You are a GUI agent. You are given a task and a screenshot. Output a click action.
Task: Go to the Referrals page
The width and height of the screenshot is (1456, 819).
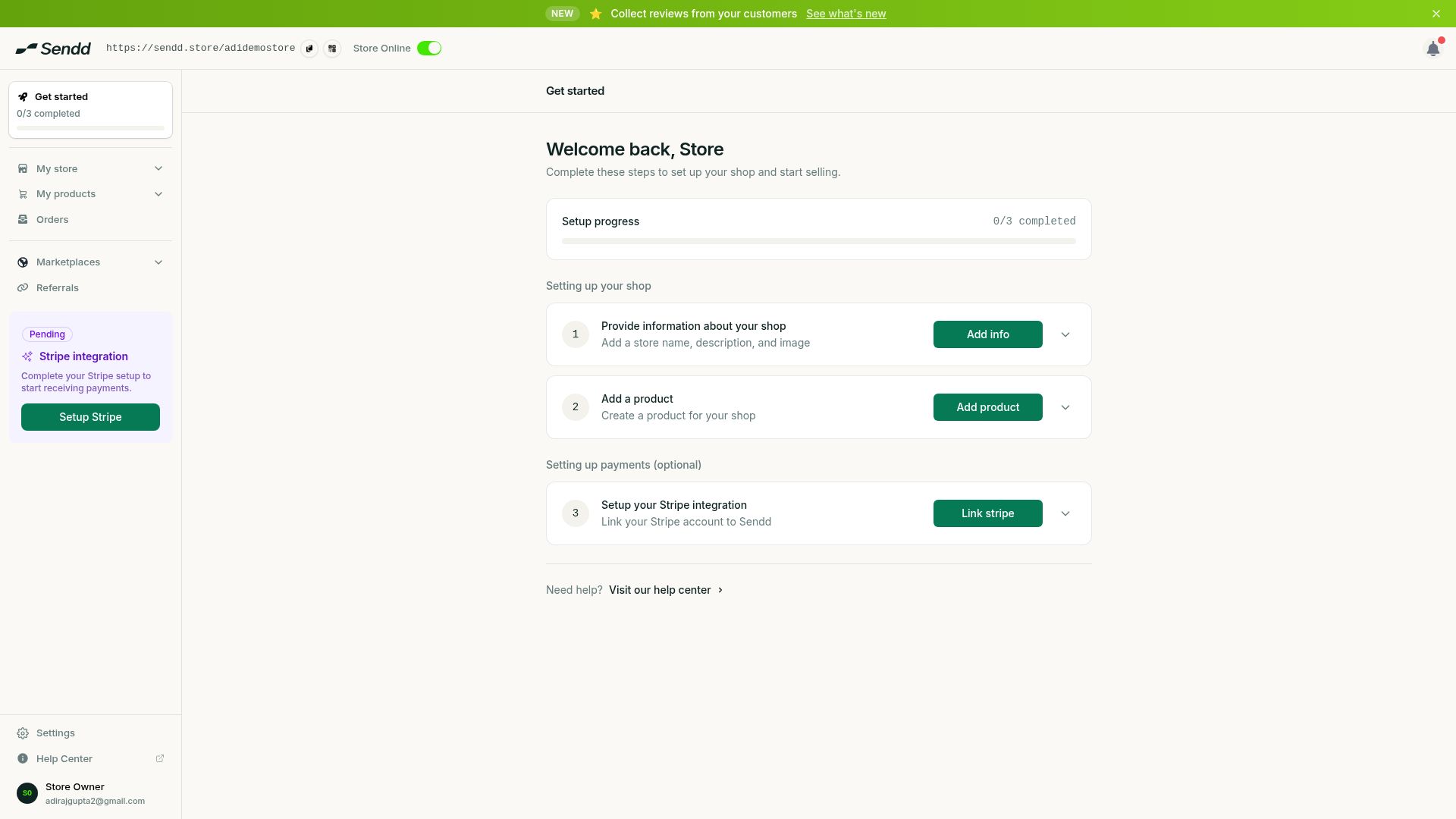point(90,288)
